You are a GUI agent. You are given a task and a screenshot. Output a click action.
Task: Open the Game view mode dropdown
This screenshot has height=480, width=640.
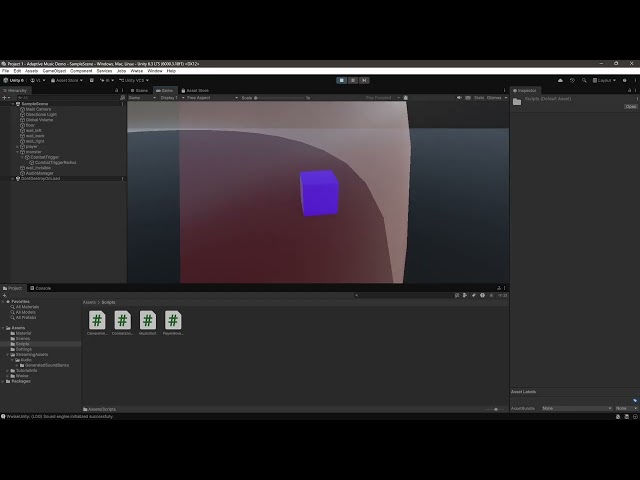[142, 98]
